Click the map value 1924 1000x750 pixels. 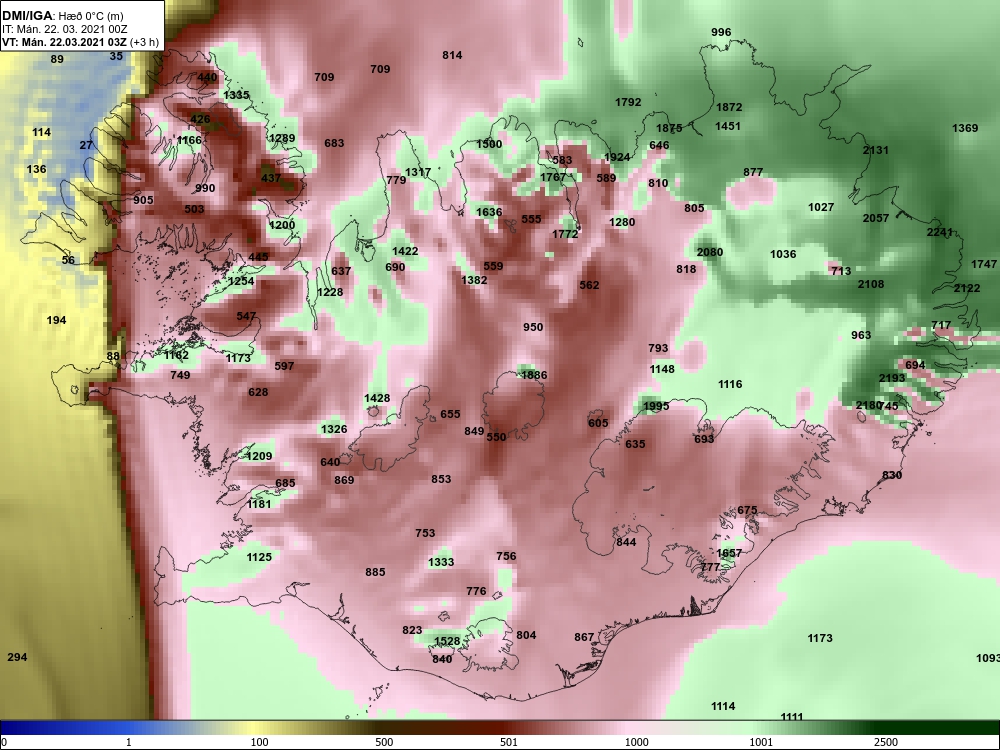coord(617,157)
